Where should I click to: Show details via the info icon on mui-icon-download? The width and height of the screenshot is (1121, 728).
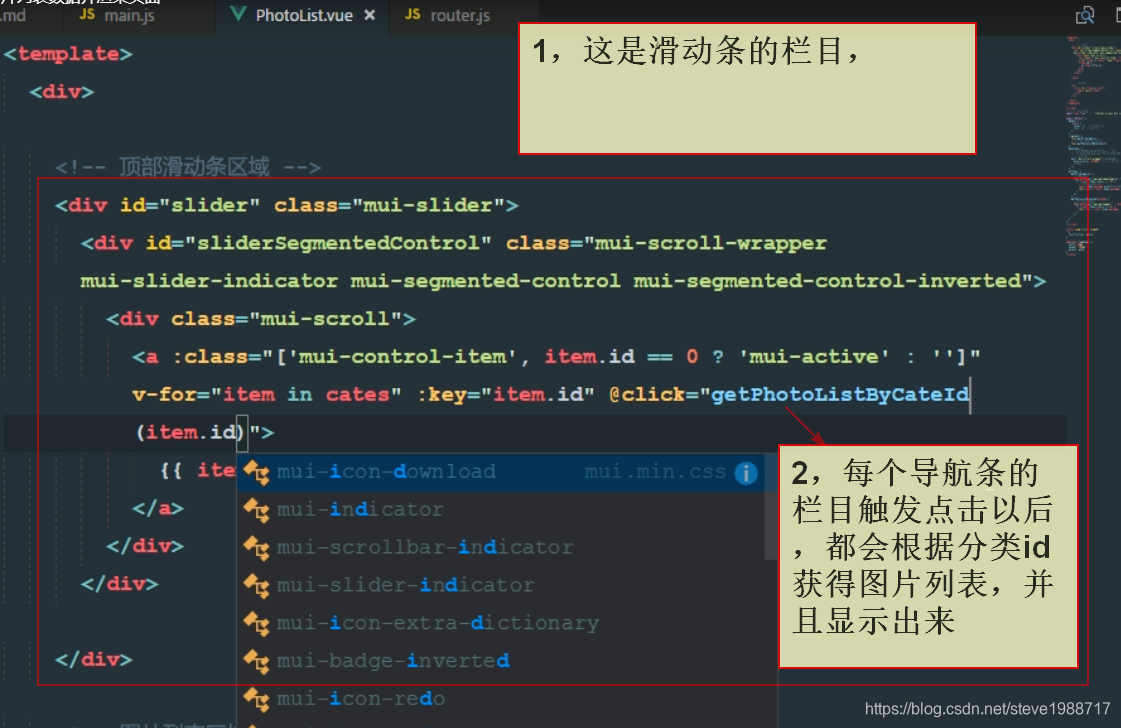click(746, 473)
